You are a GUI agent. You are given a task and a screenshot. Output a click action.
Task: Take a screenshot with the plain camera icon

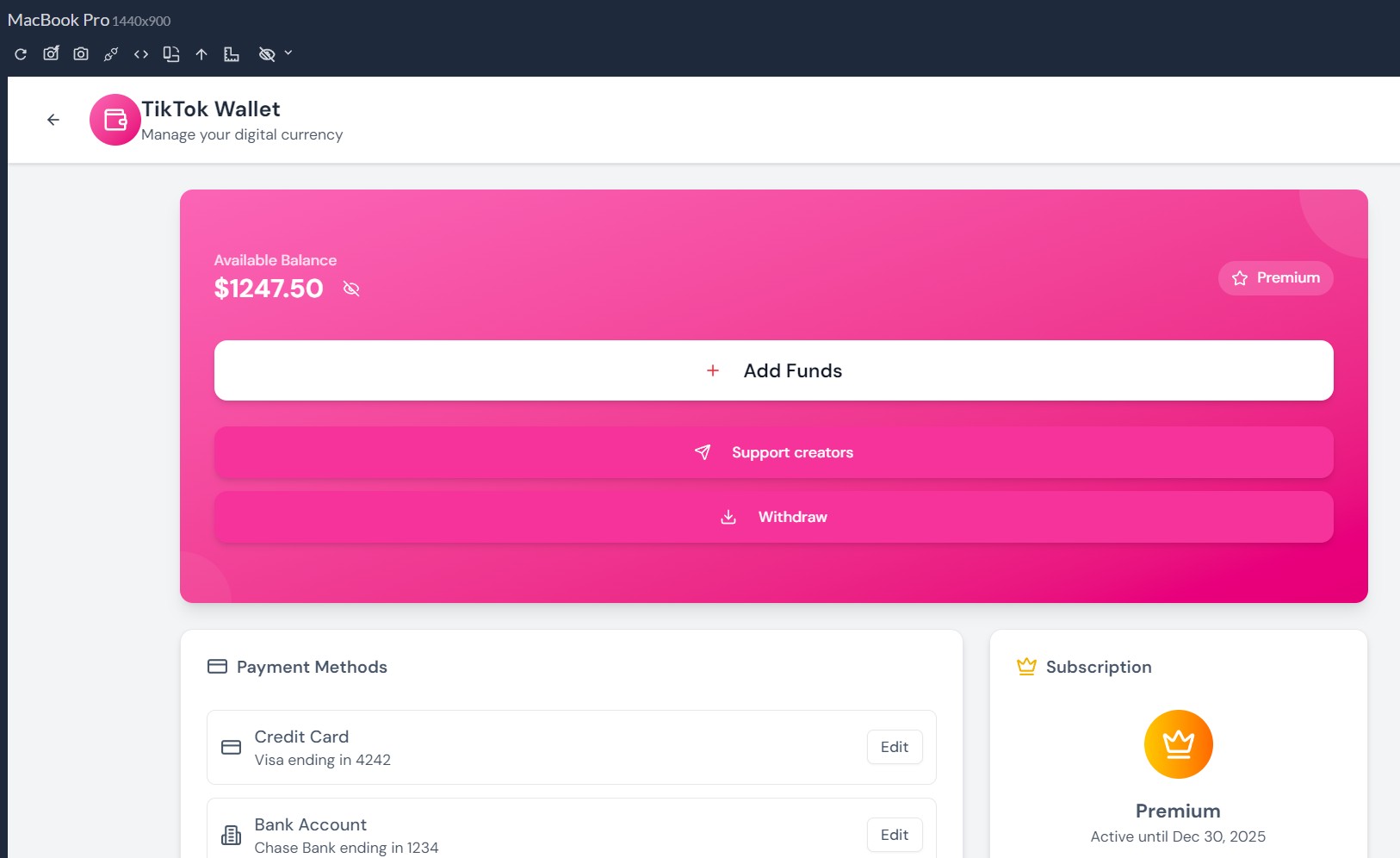(81, 53)
